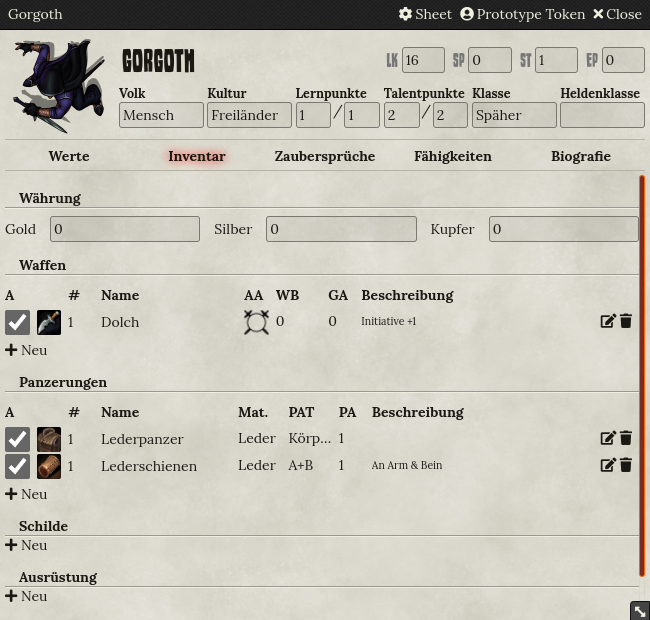Switch to the Zaubersprüche tab
The image size is (650, 620).
coord(325,156)
